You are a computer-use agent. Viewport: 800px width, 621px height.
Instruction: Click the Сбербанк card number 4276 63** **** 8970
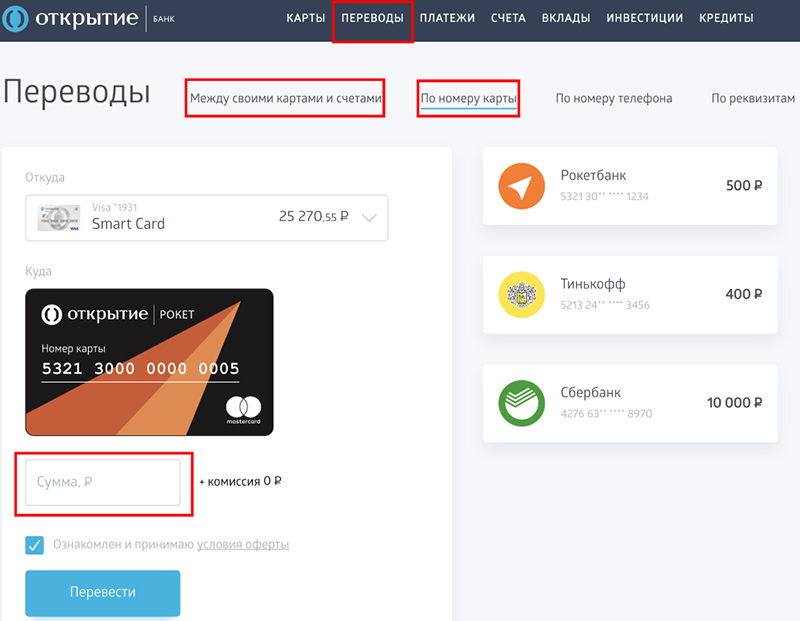[x=606, y=413]
